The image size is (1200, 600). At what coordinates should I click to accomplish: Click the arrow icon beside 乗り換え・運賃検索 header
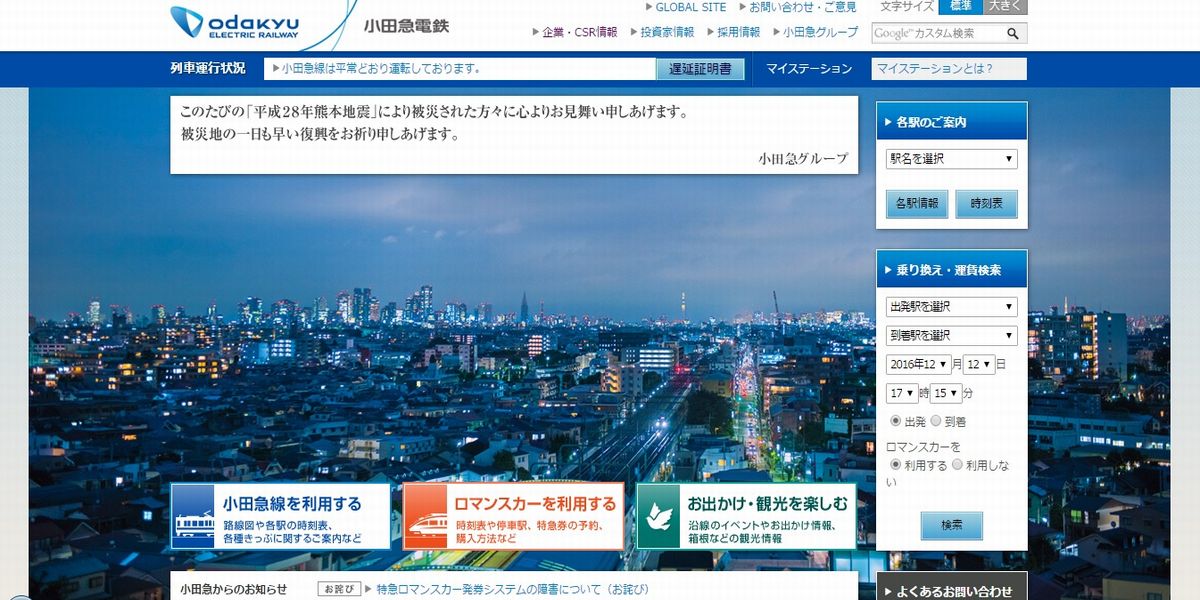(888, 270)
